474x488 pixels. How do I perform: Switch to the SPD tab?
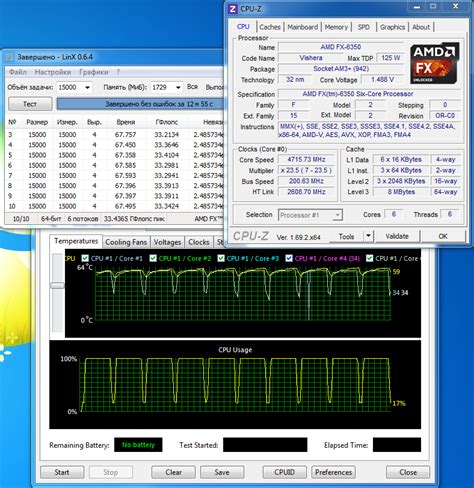tap(364, 27)
